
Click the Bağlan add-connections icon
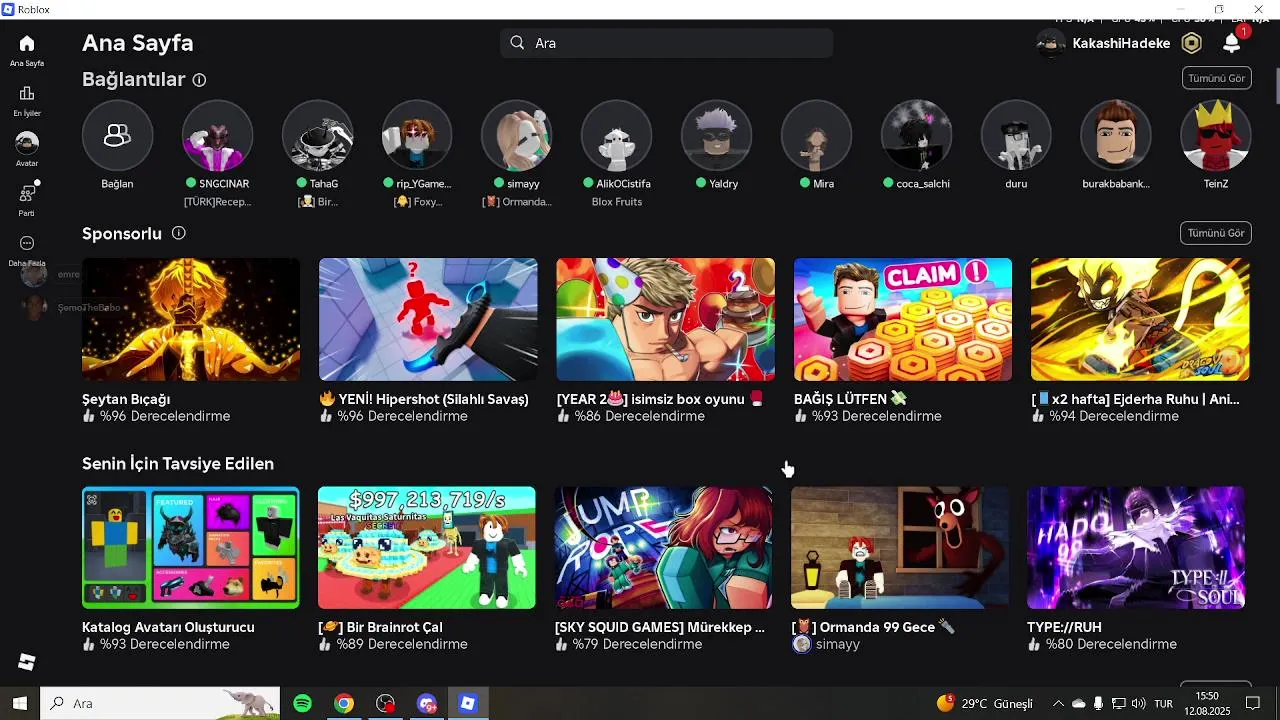pyautogui.click(x=117, y=135)
